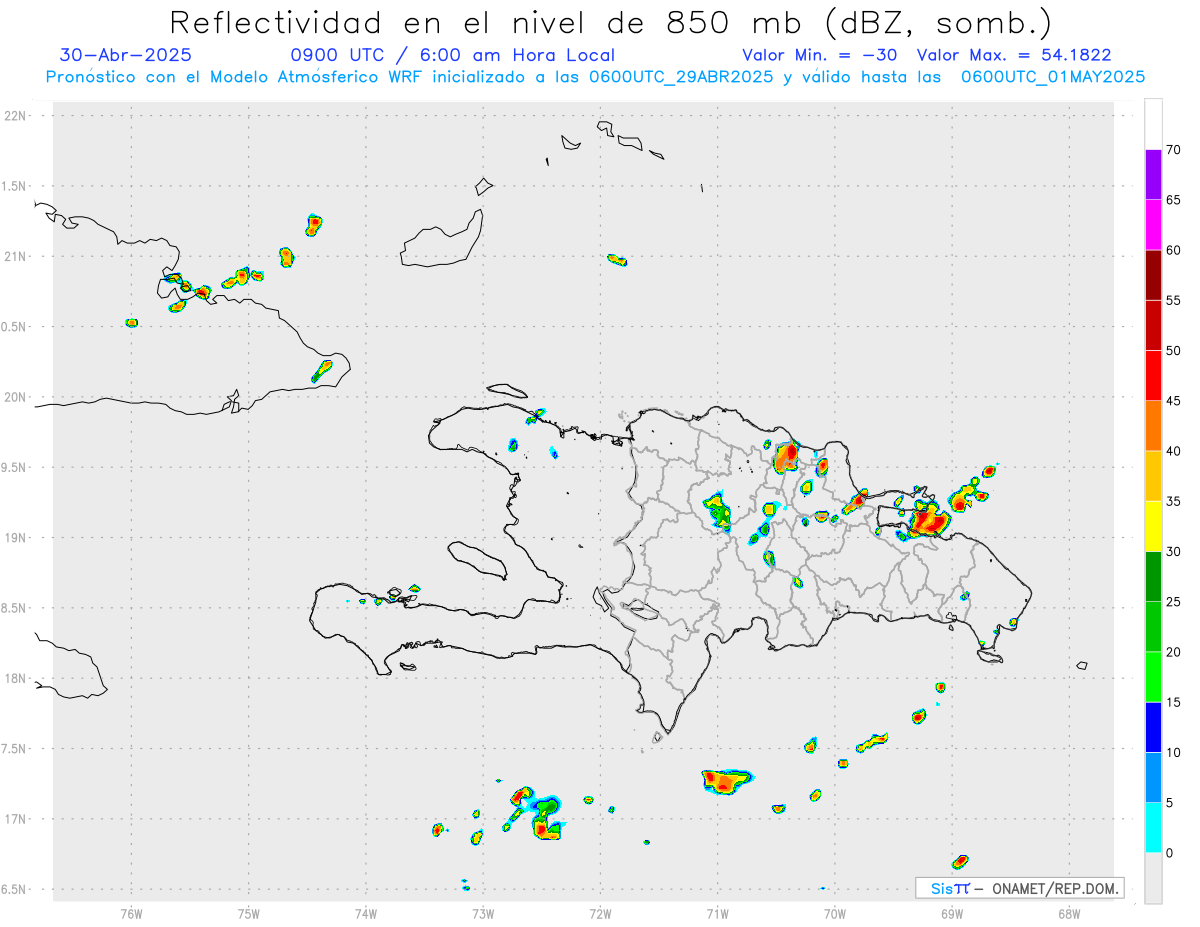
Task: Click the '70W' longitude label
Action: click(834, 913)
